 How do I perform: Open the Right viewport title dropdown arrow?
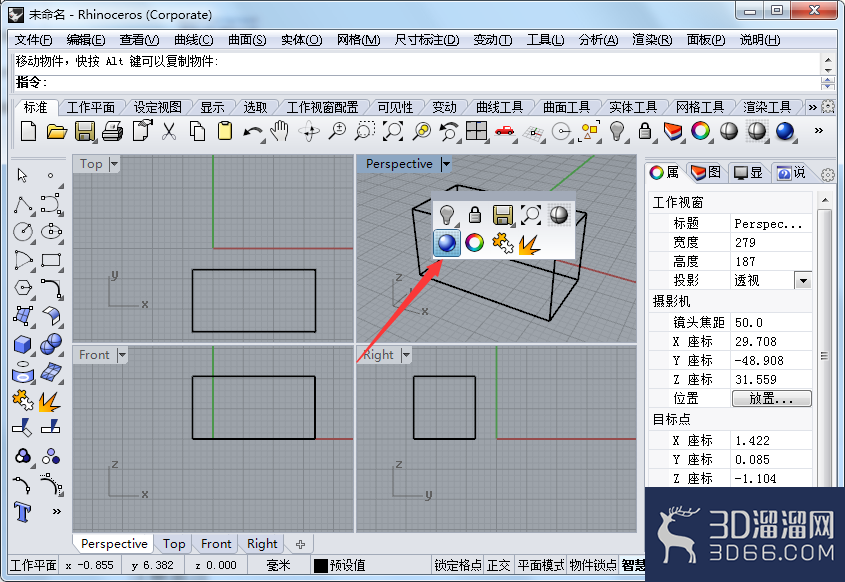click(x=406, y=355)
